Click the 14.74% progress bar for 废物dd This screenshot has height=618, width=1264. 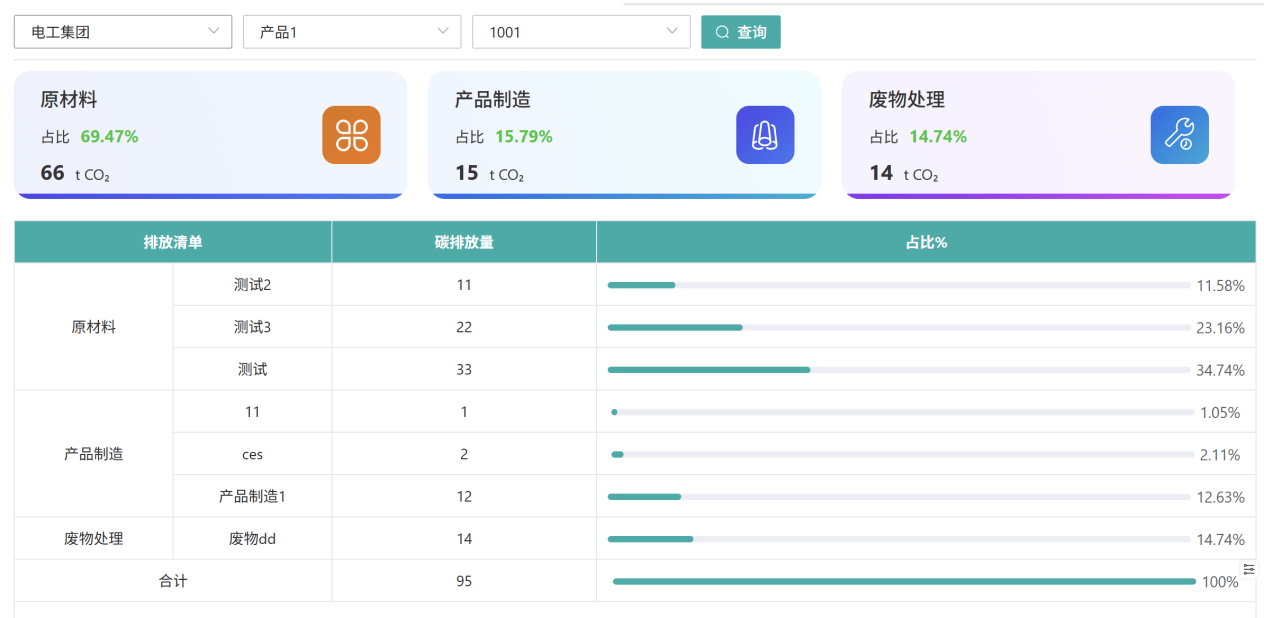[899, 539]
